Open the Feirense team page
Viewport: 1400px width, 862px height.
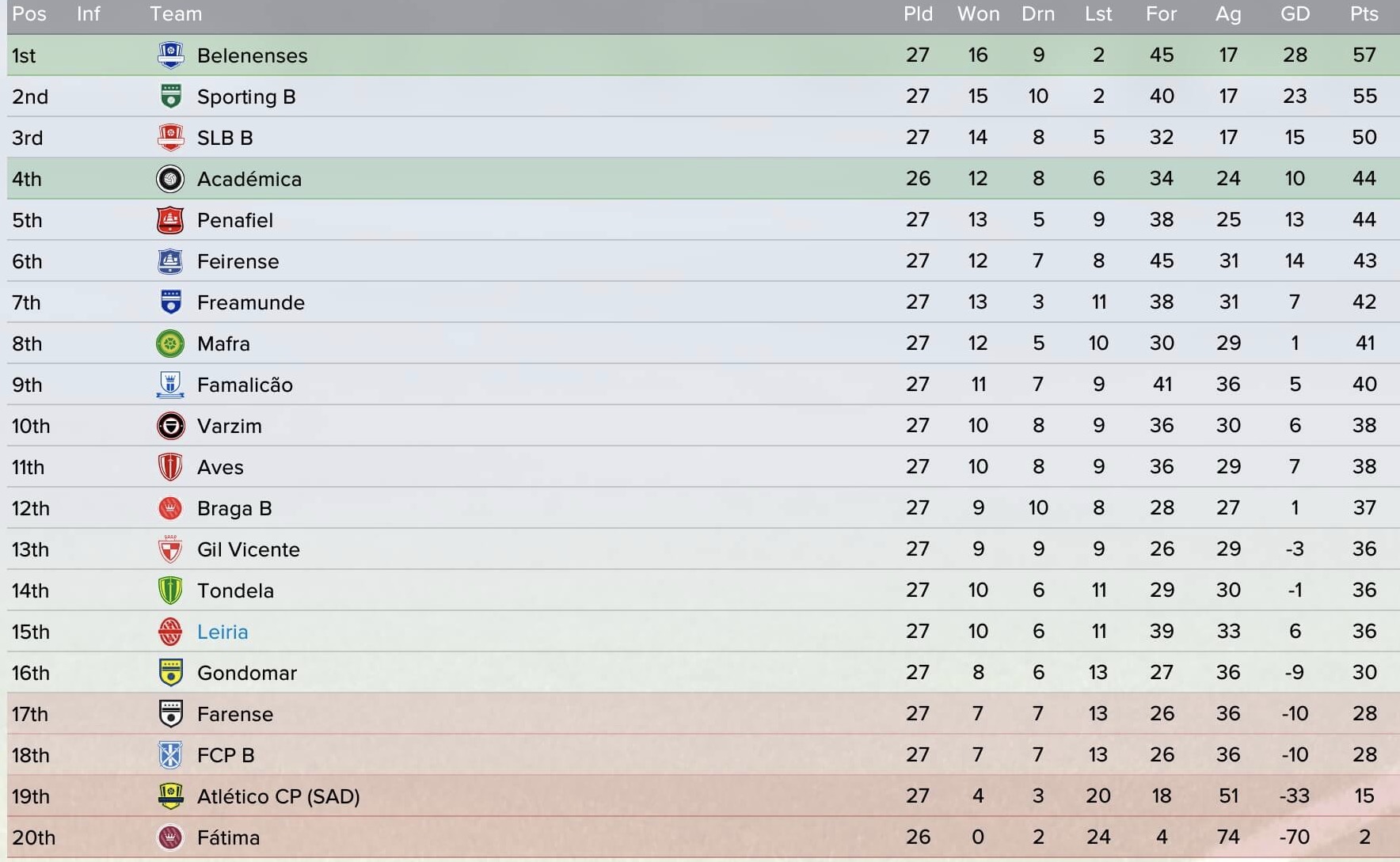click(x=238, y=261)
